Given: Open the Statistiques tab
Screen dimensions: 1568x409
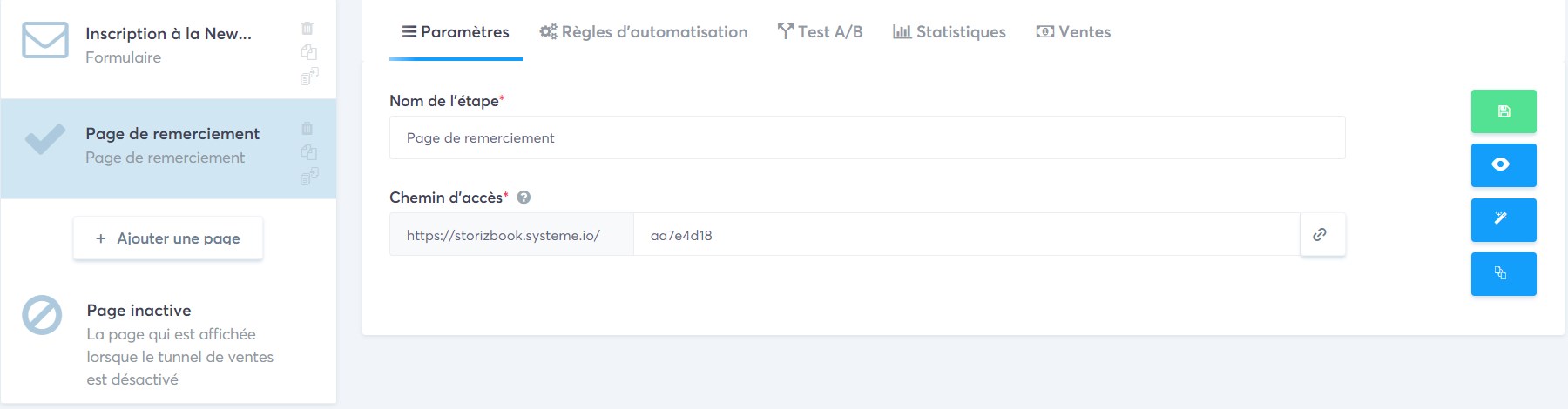Looking at the screenshot, I should (950, 32).
